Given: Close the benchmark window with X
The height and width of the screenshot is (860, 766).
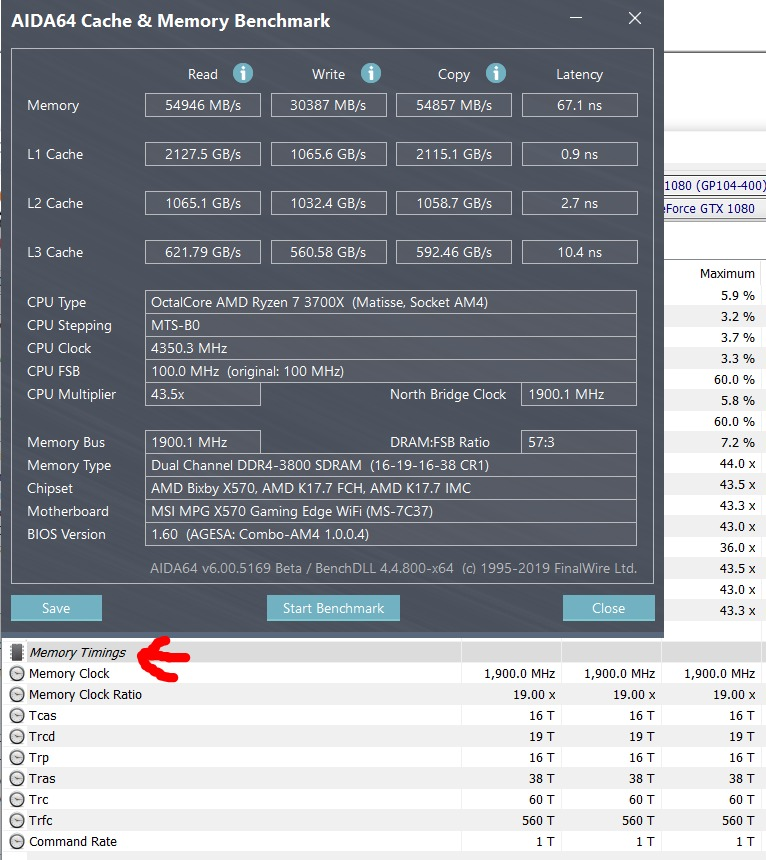Looking at the screenshot, I should 635,18.
